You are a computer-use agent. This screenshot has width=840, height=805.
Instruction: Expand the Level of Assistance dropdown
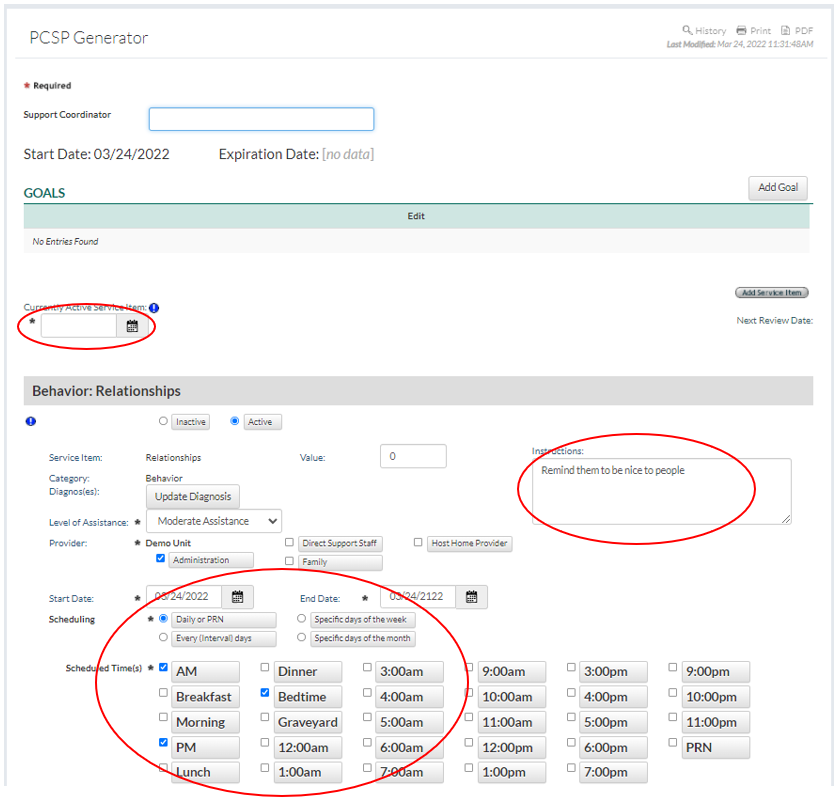click(213, 521)
